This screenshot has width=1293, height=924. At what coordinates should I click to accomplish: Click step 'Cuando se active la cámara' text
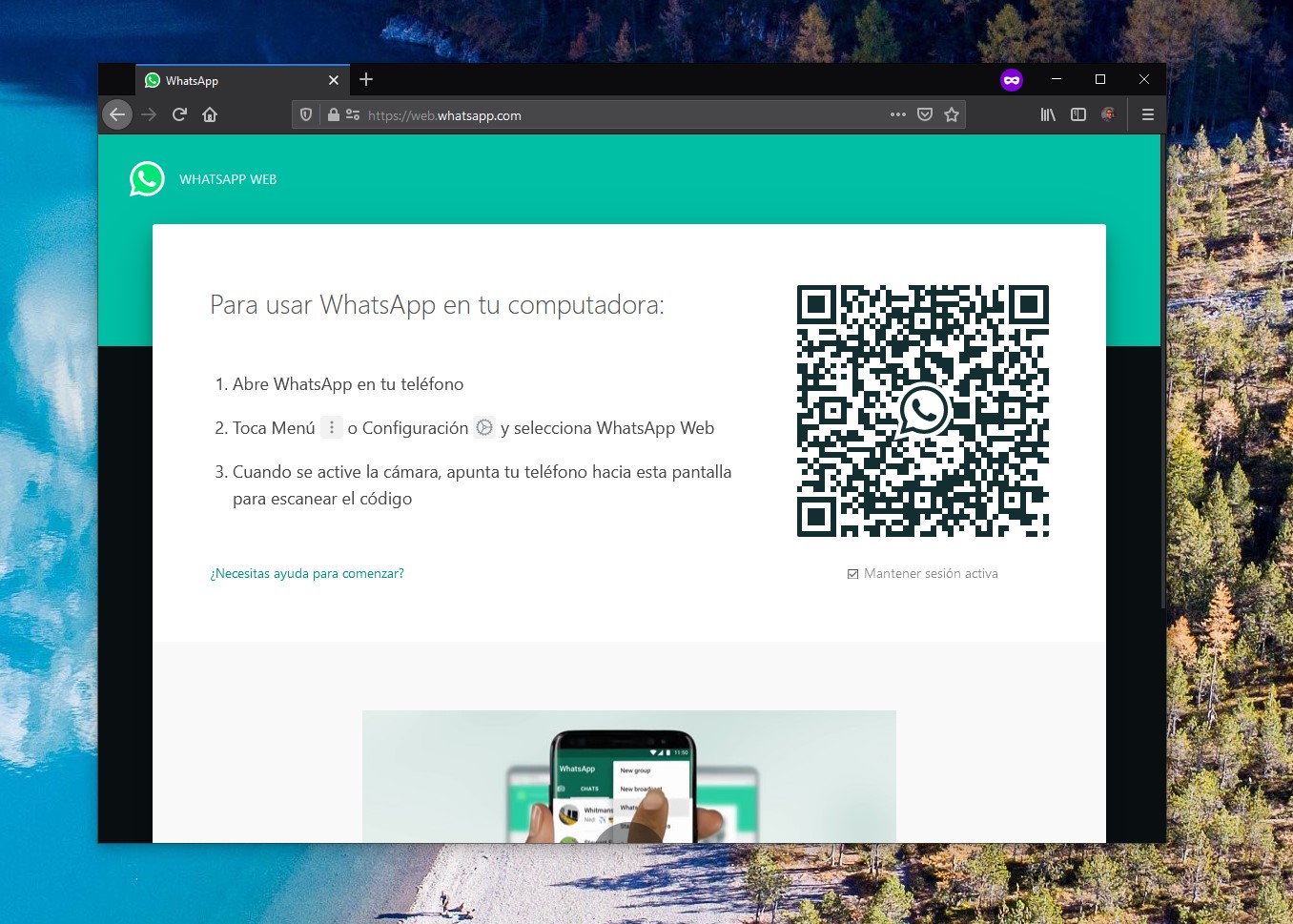pos(482,485)
